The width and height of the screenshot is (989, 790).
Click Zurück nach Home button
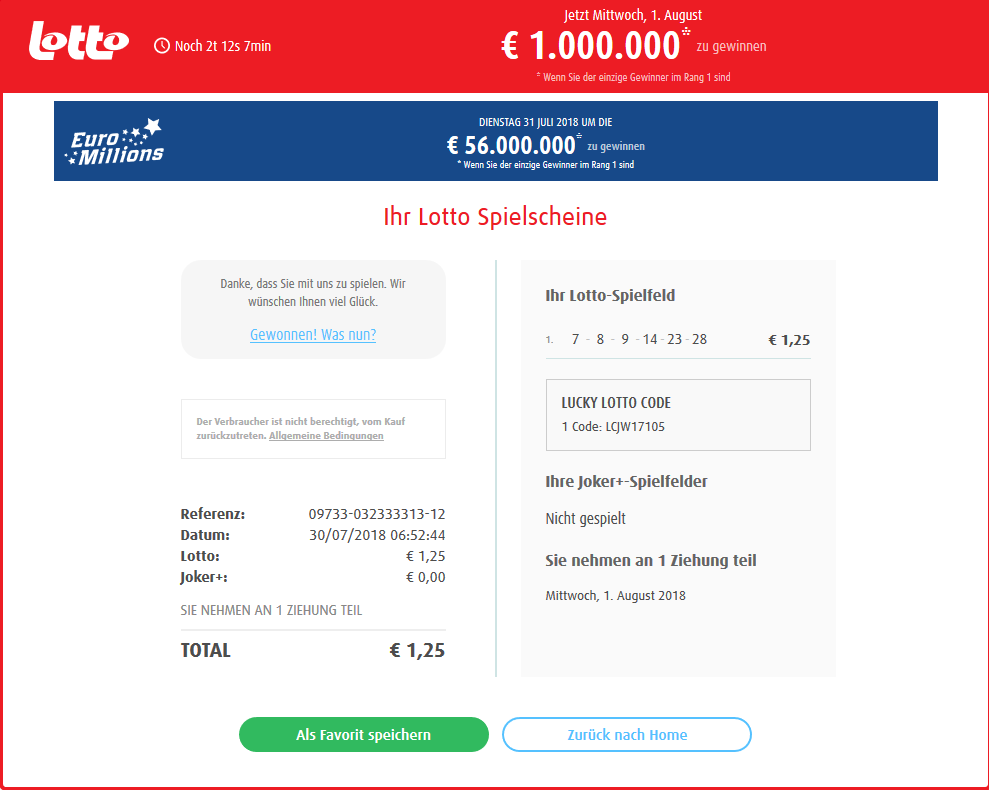tap(627, 734)
